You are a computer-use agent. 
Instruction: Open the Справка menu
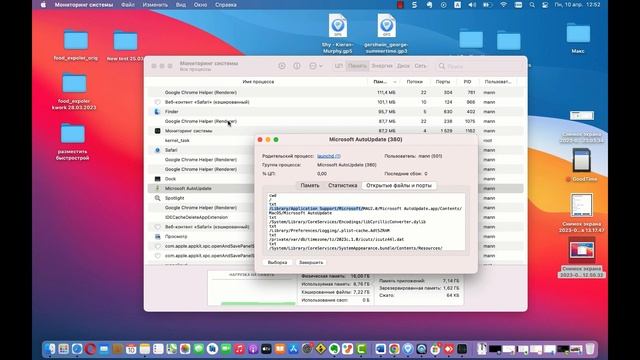point(226,5)
